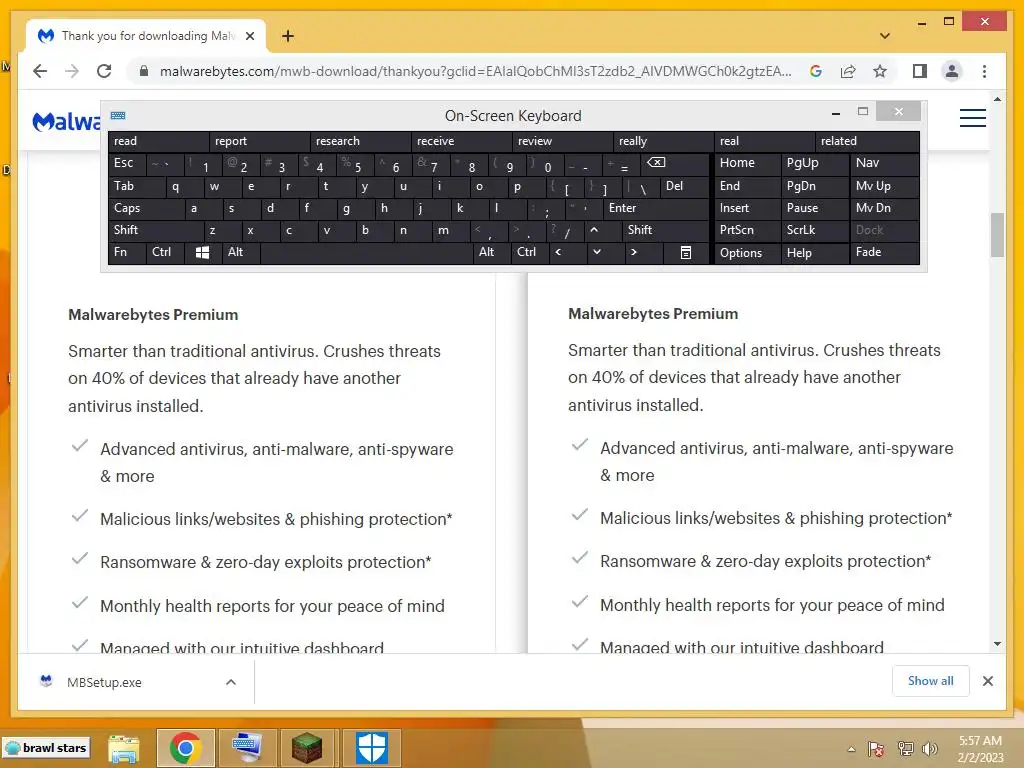Toggle the ScrLk key
The width and height of the screenshot is (1024, 768).
[x=815, y=230]
